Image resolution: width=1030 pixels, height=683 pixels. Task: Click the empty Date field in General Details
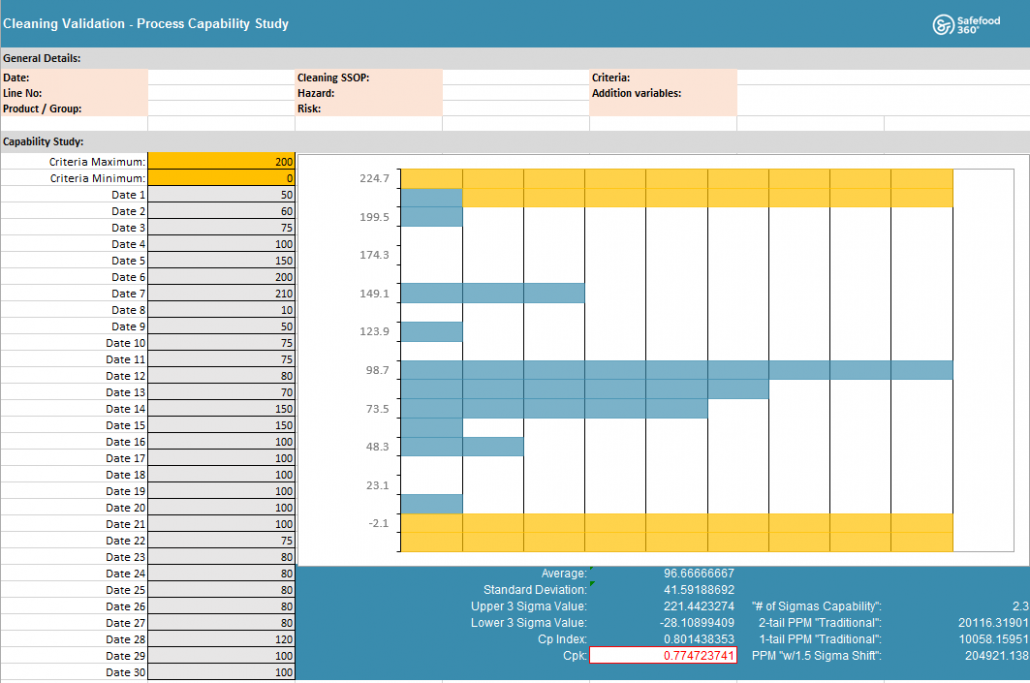click(x=221, y=77)
